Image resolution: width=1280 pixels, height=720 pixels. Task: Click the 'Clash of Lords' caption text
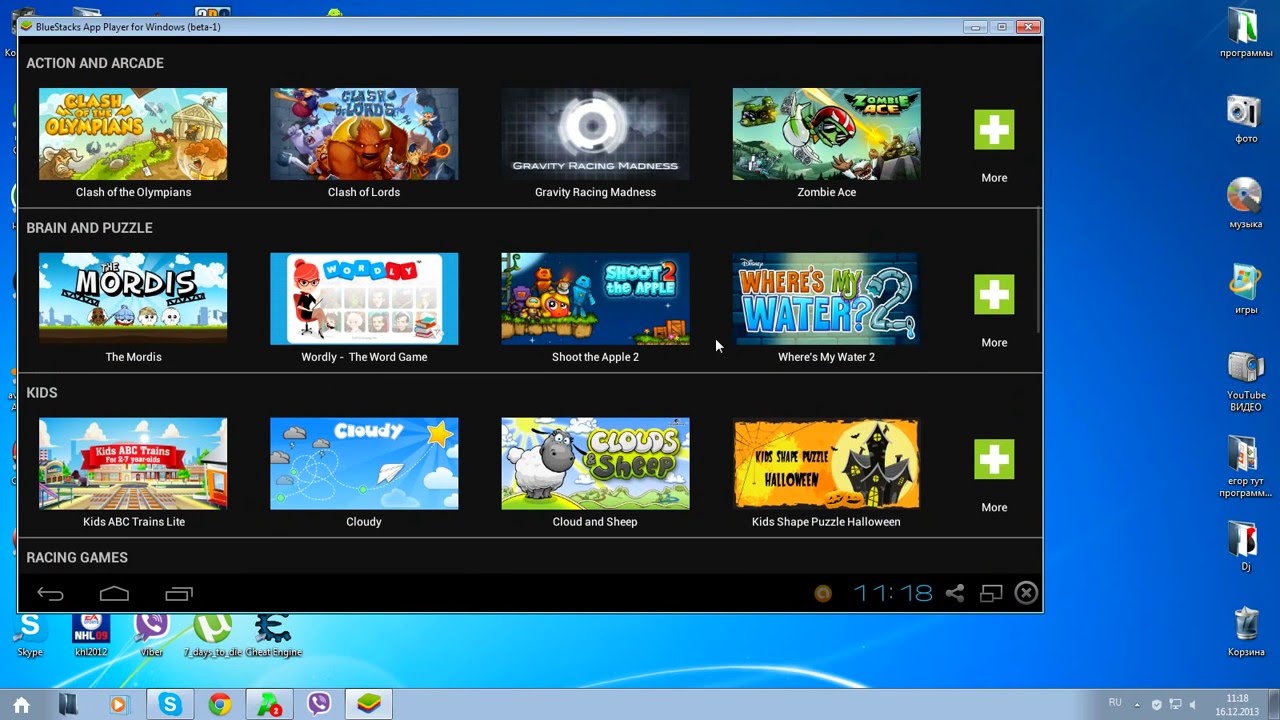pos(364,192)
